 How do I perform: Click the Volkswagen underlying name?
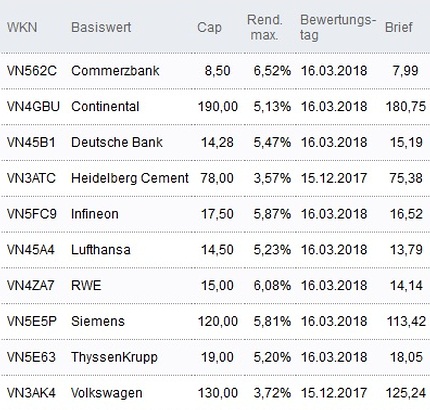(x=107, y=393)
